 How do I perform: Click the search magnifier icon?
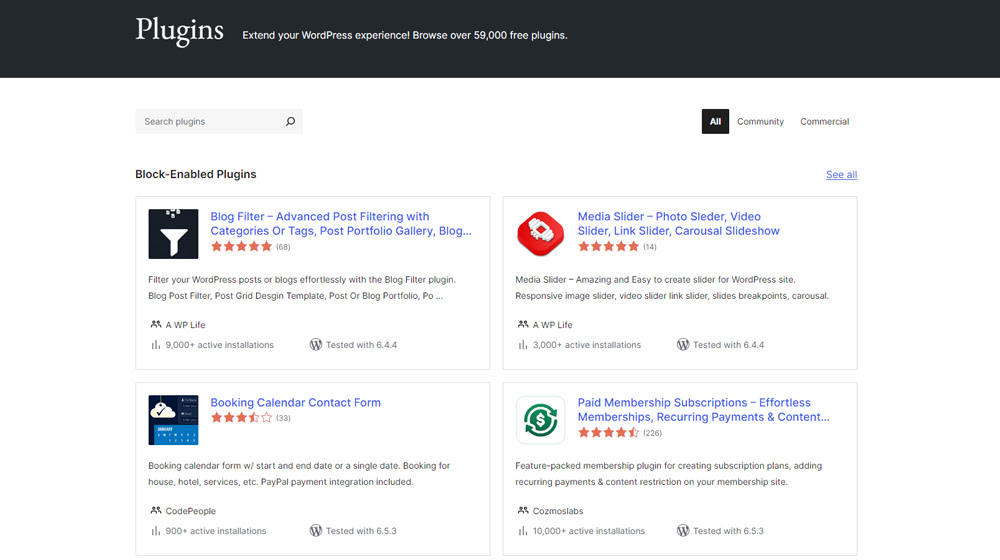[290, 121]
